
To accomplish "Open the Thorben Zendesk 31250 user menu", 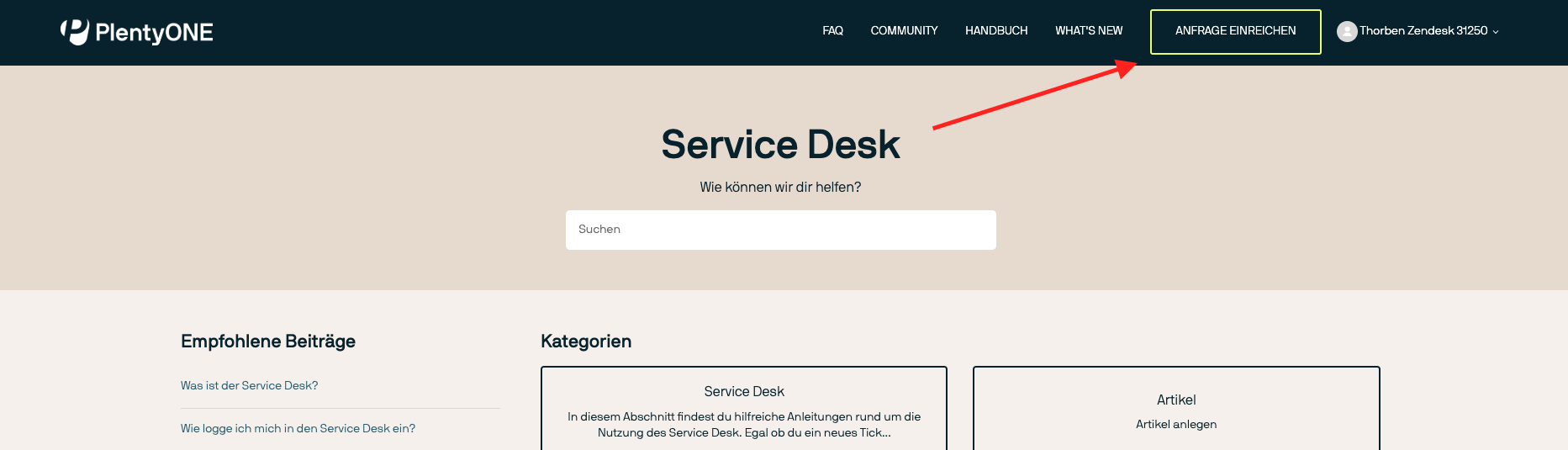I will (x=1423, y=31).
